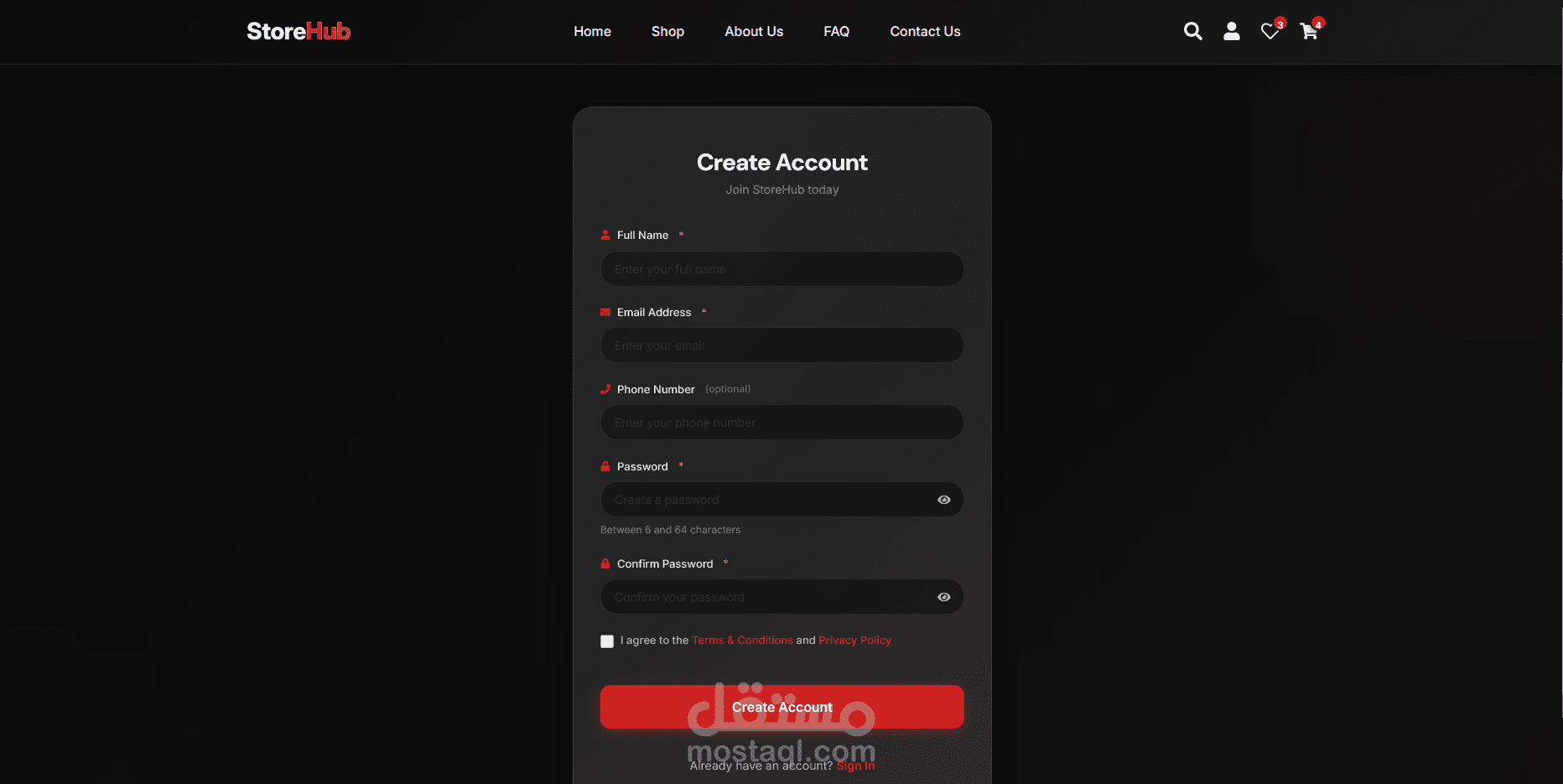1563x784 pixels.
Task: Open the Privacy Policy link
Action: [x=854, y=640]
